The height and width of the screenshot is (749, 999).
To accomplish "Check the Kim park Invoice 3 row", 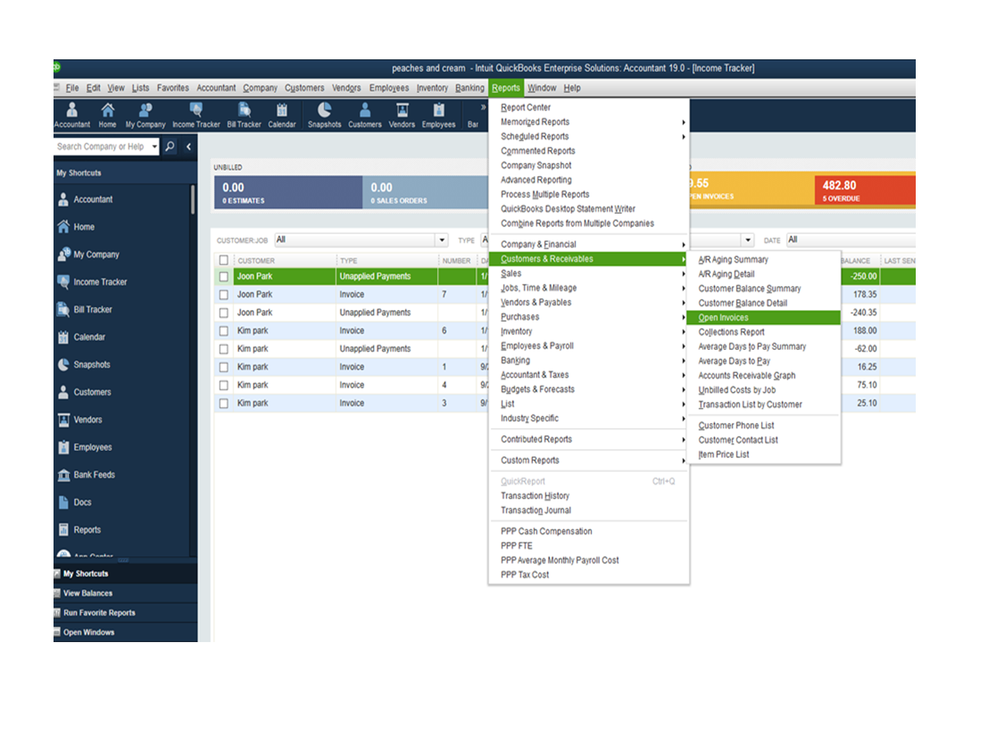I will click(224, 403).
